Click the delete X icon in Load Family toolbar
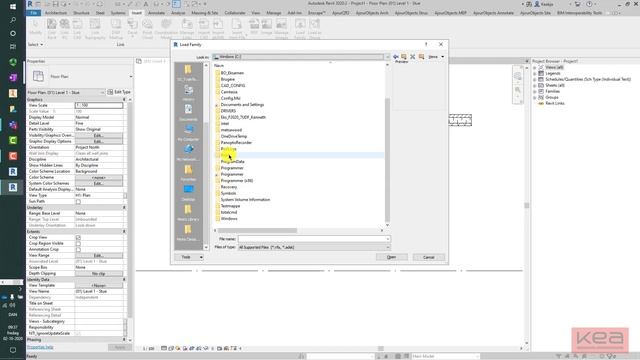 [x=413, y=57]
